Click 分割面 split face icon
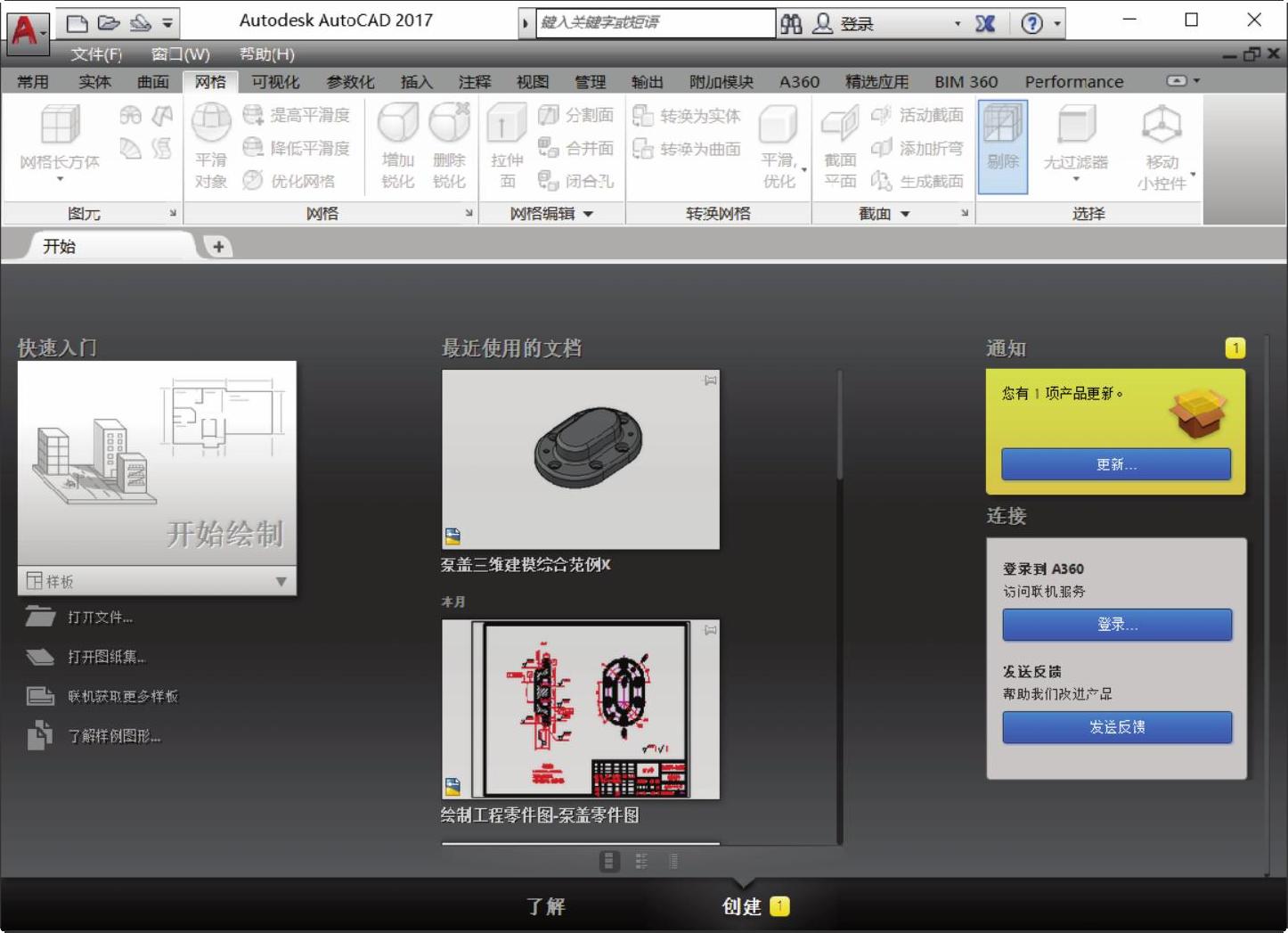1288x933 pixels. click(549, 114)
